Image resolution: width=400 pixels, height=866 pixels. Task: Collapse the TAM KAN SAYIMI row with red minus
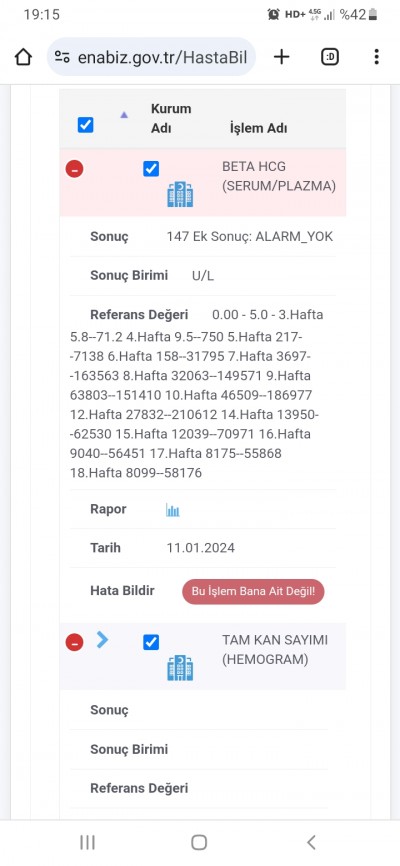[x=75, y=642]
